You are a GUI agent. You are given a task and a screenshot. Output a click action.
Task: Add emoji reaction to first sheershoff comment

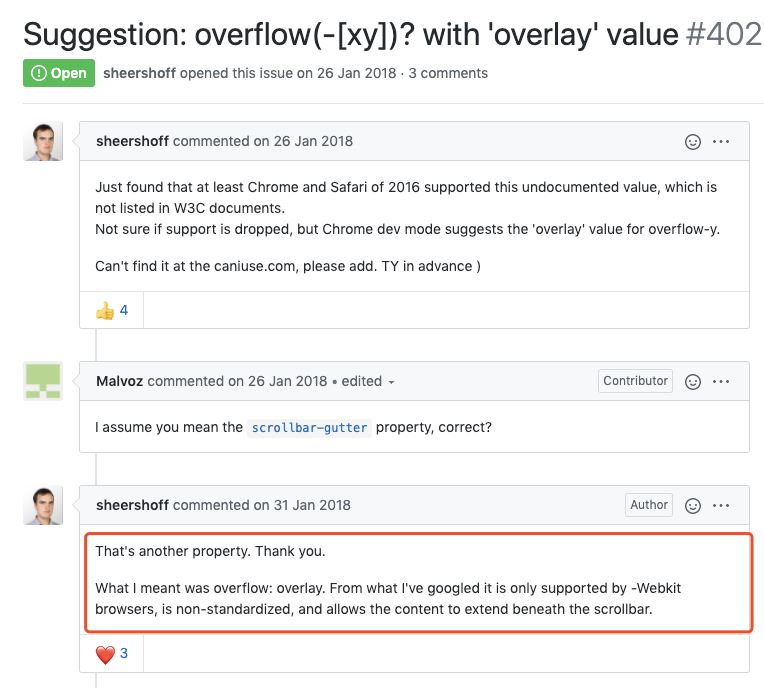pyautogui.click(x=693, y=142)
